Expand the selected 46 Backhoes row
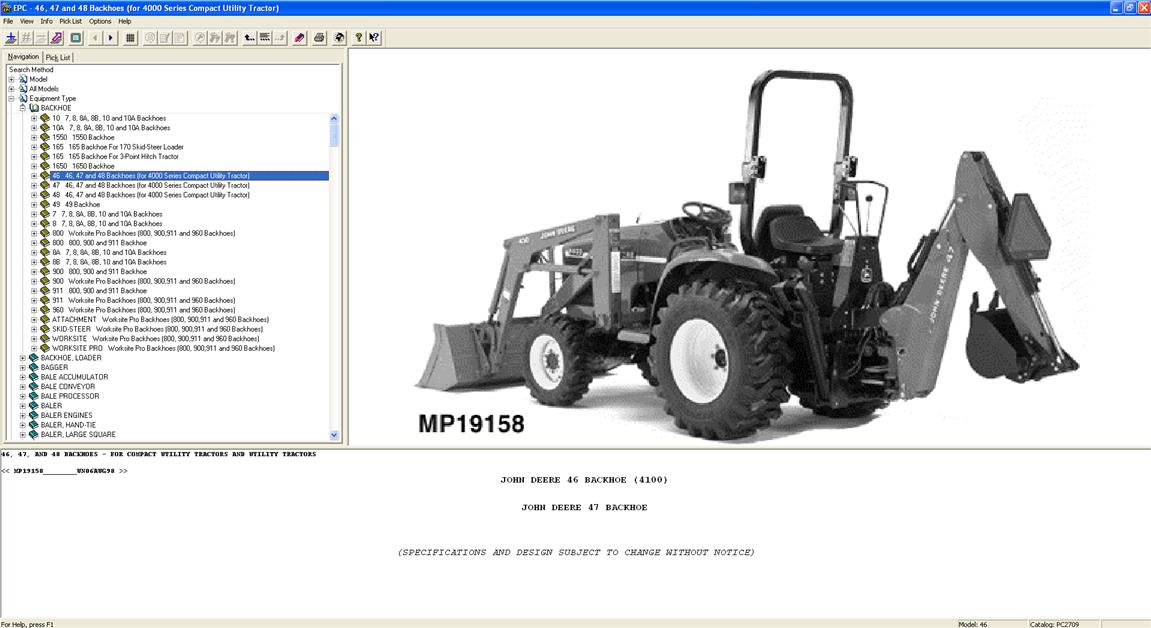Screen dimensions: 1151x628 [x=34, y=176]
